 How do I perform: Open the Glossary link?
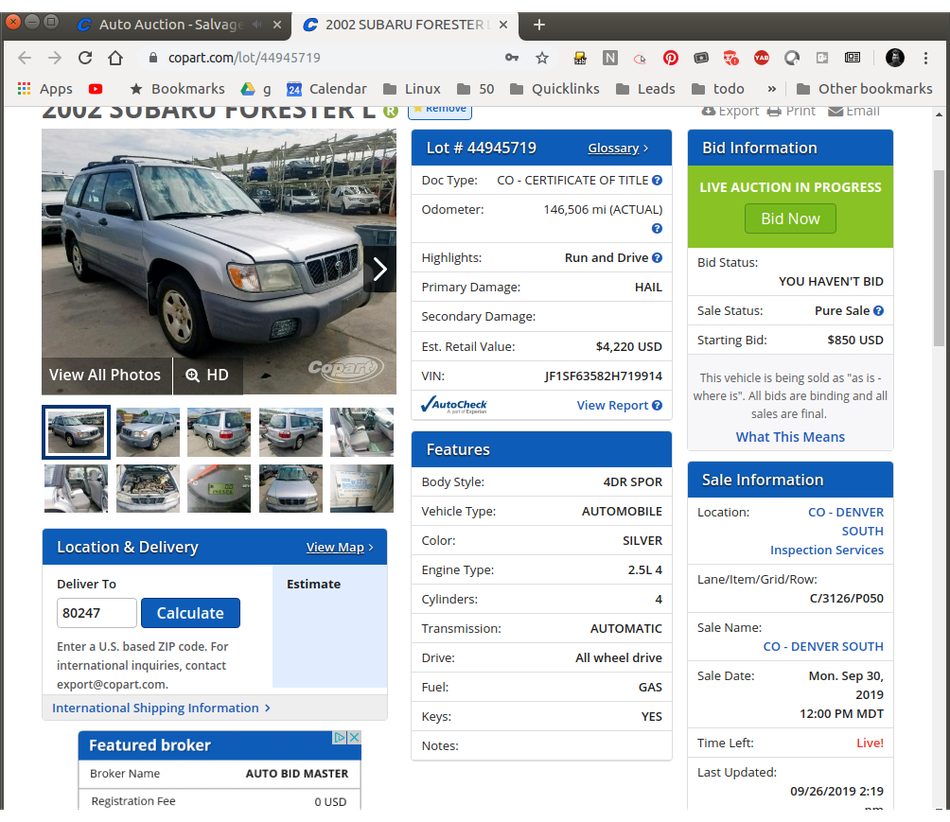(618, 148)
